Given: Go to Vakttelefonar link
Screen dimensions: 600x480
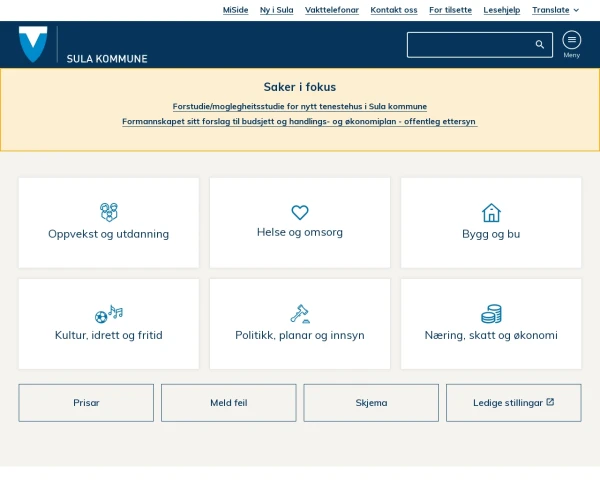Looking at the screenshot, I should (x=331, y=10).
